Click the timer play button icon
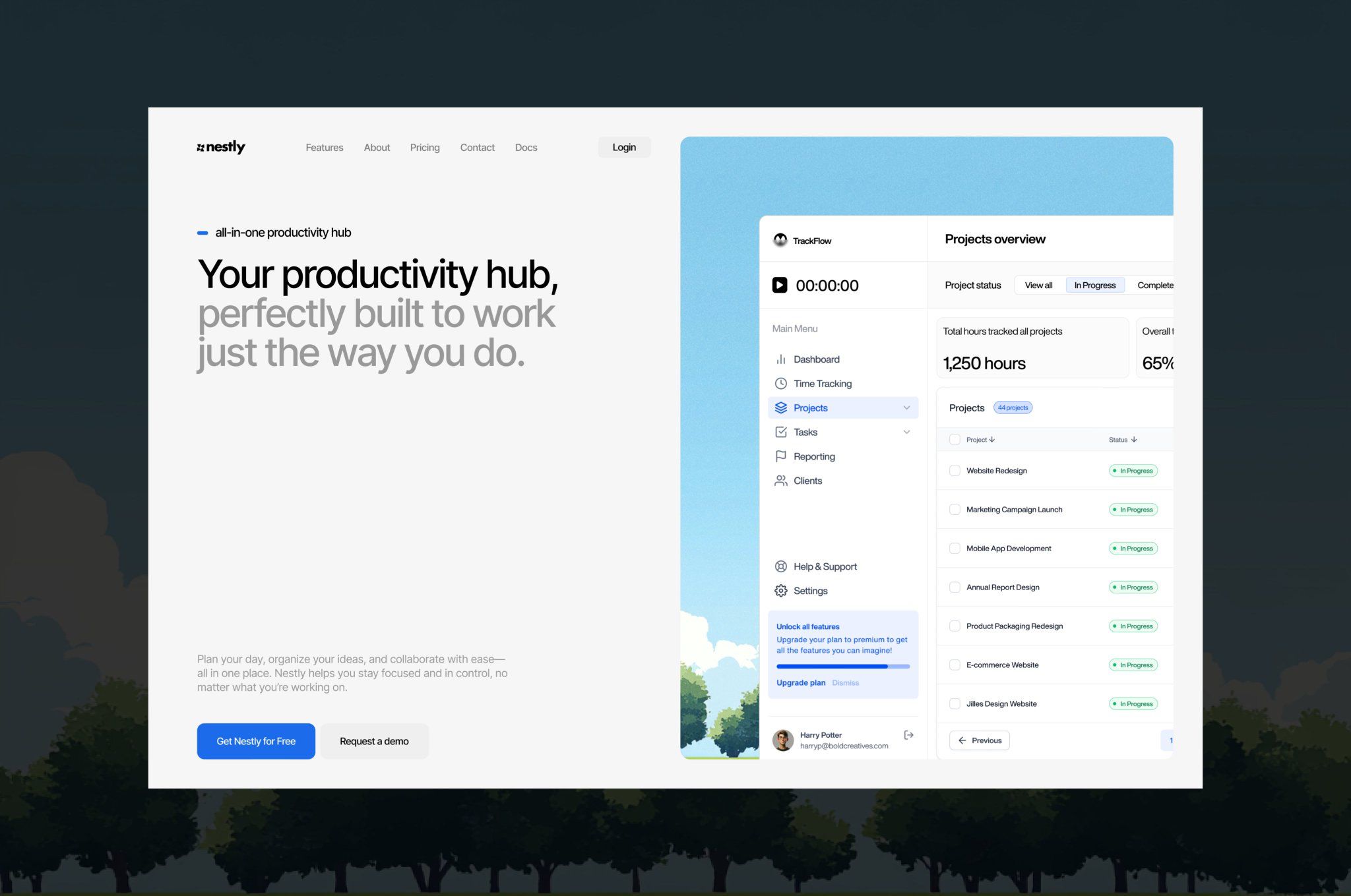 (779, 285)
